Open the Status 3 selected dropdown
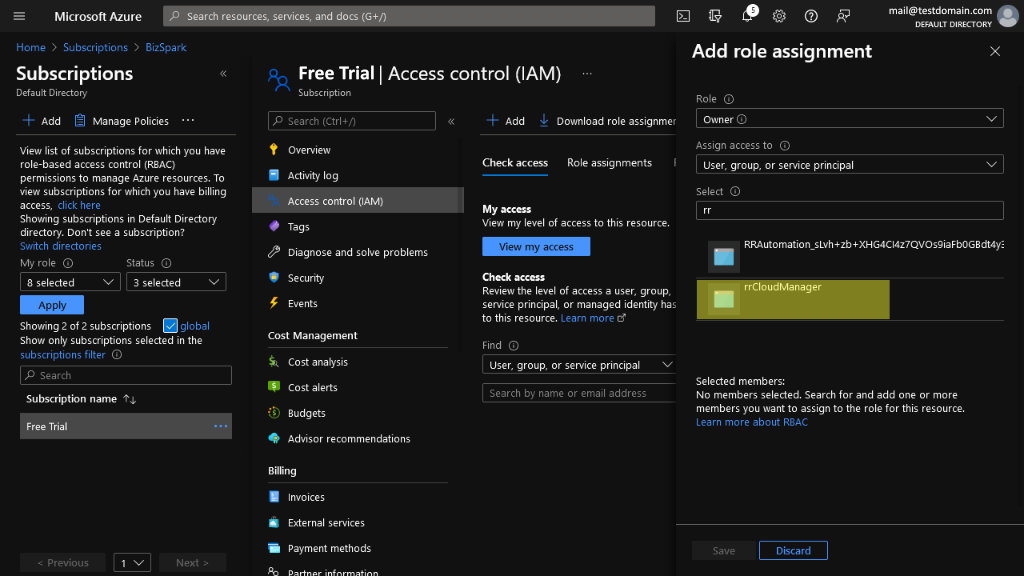1024x576 pixels. 176,282
